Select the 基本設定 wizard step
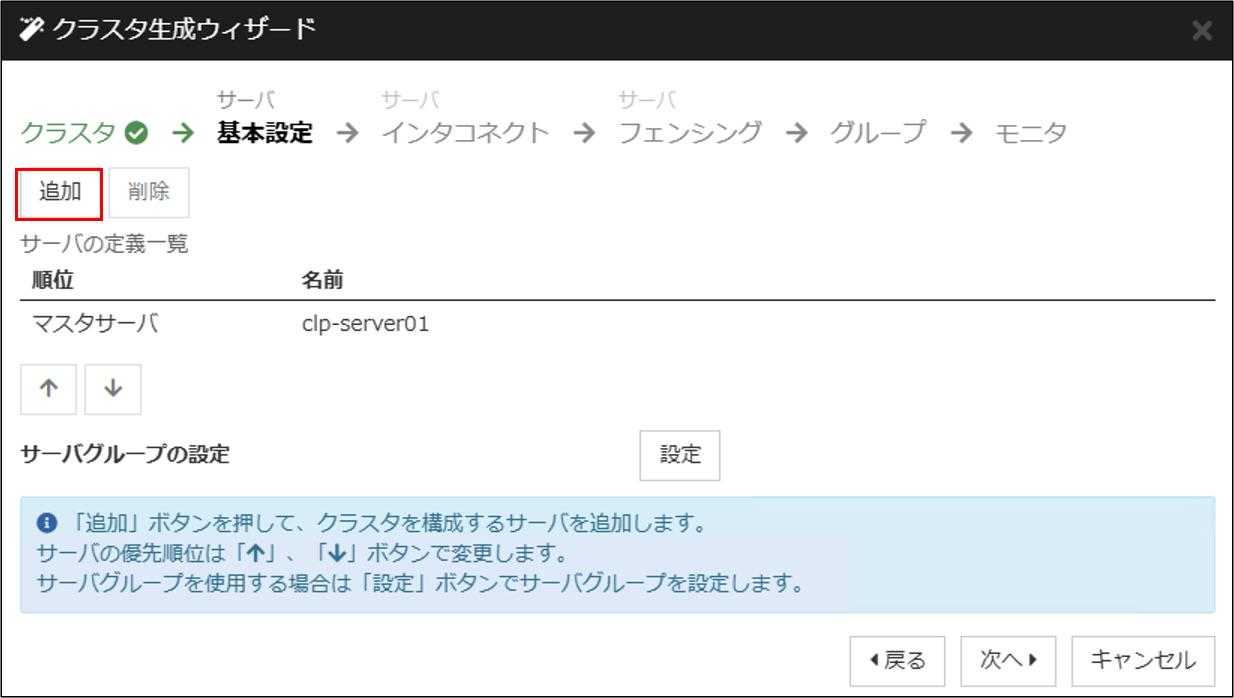This screenshot has height=698, width=1234. click(x=264, y=133)
